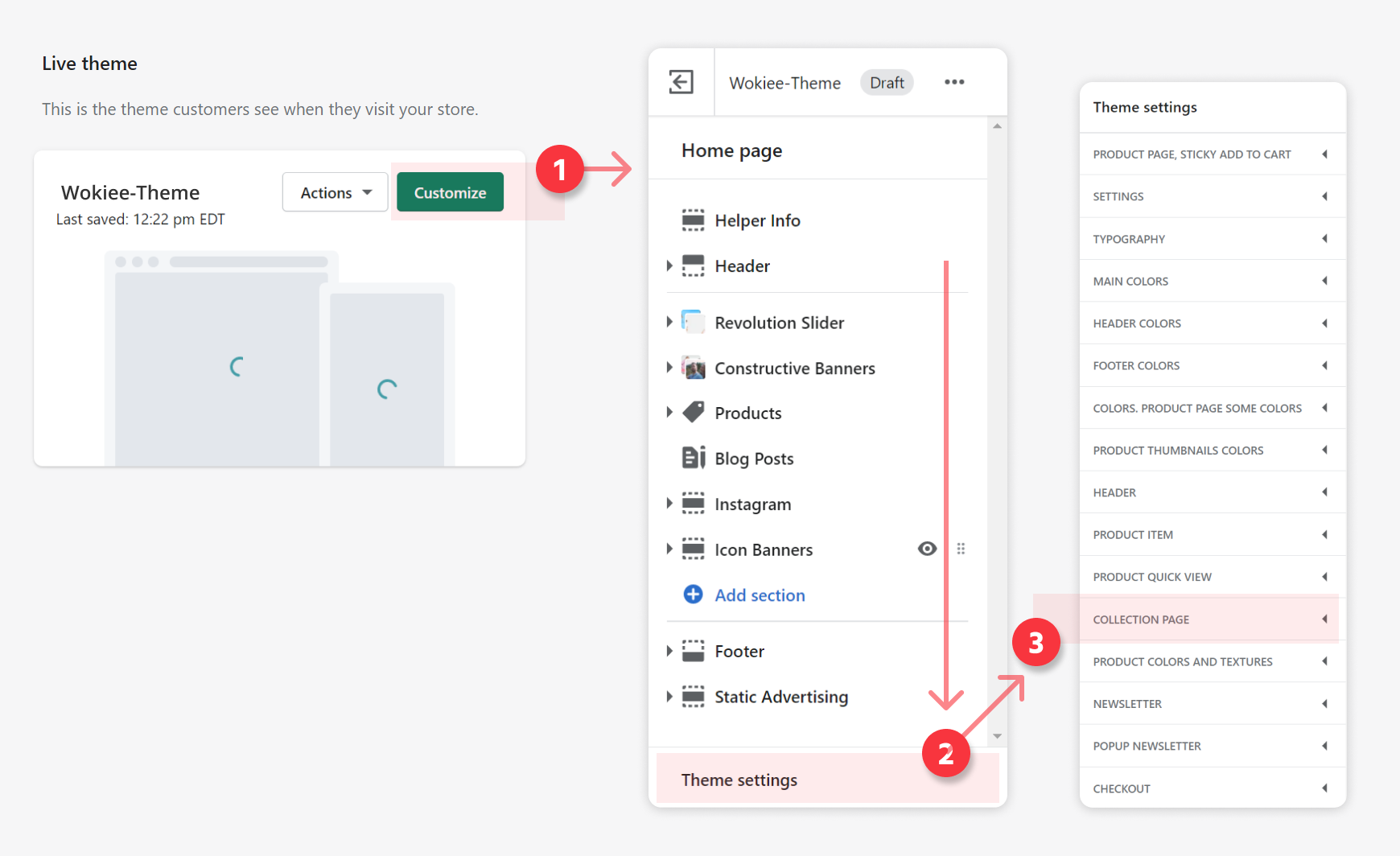Click the Blog Posts icon
Screen dimensions: 1400x856
tap(693, 458)
